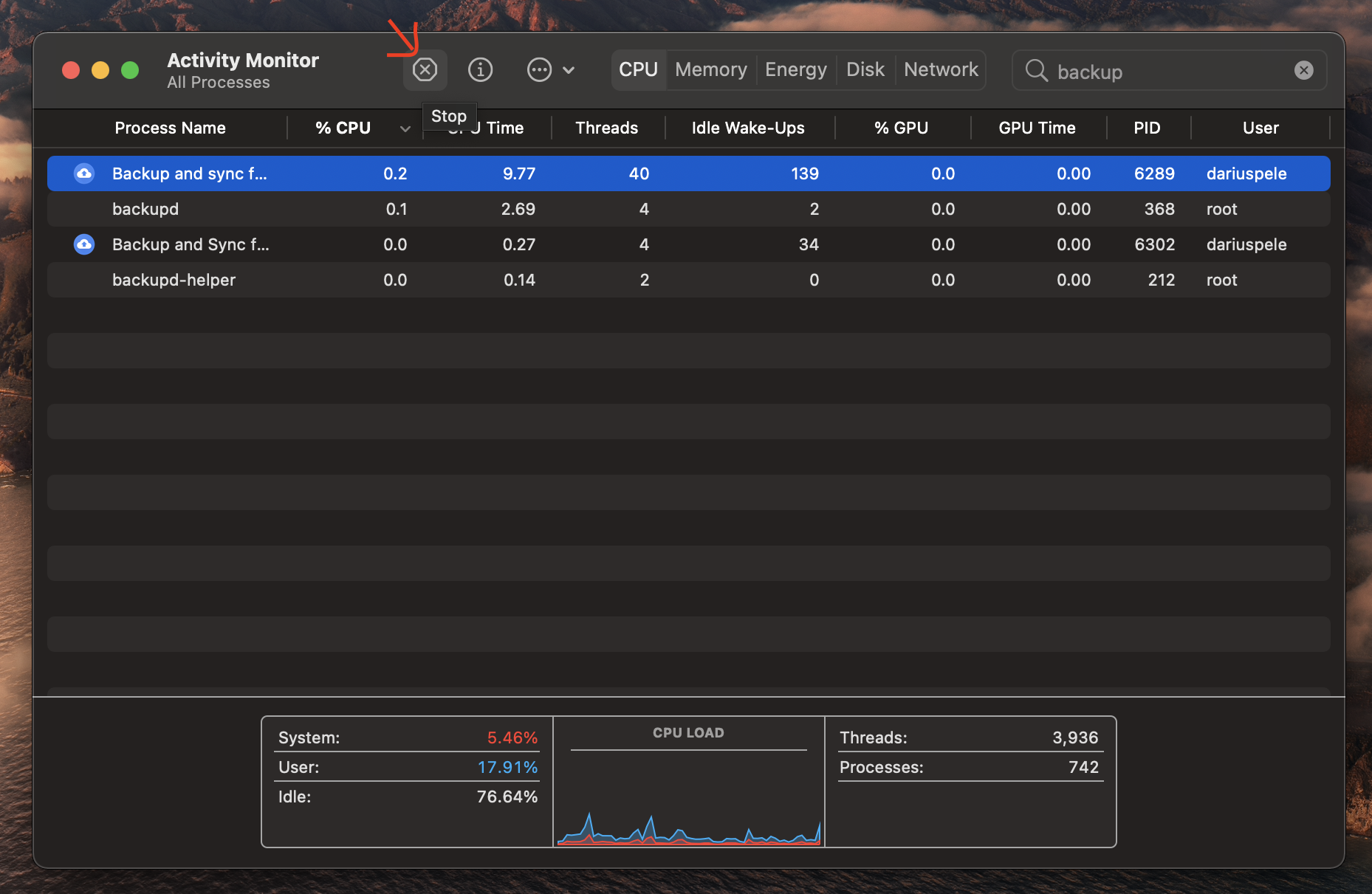The image size is (1372, 894).
Task: Click the root user of backupd-helper
Action: 1221,280
